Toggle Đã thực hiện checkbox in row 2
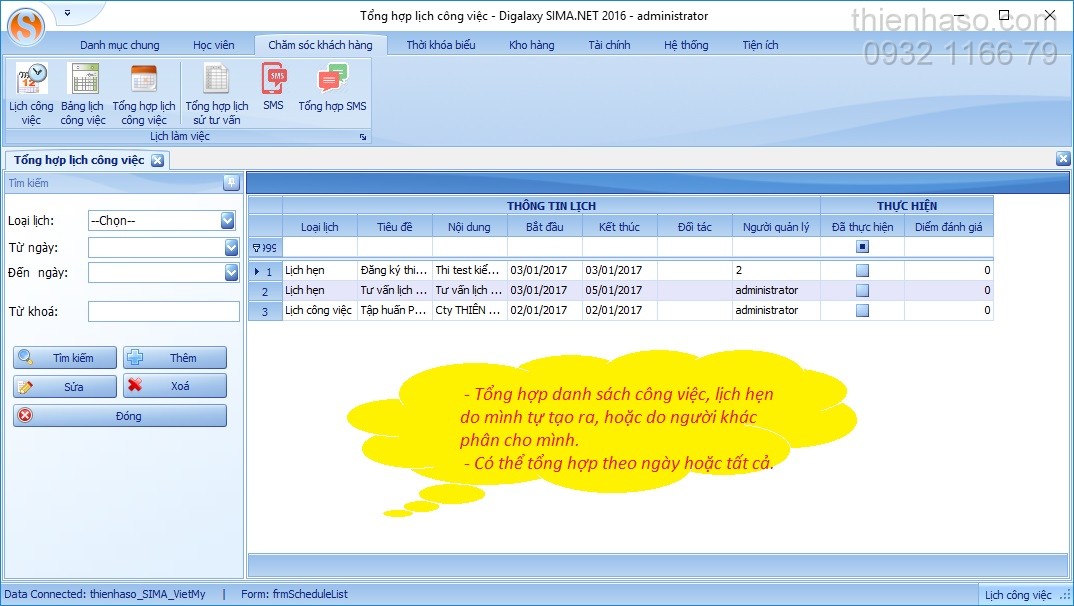Image resolution: width=1074 pixels, height=606 pixels. click(862, 290)
